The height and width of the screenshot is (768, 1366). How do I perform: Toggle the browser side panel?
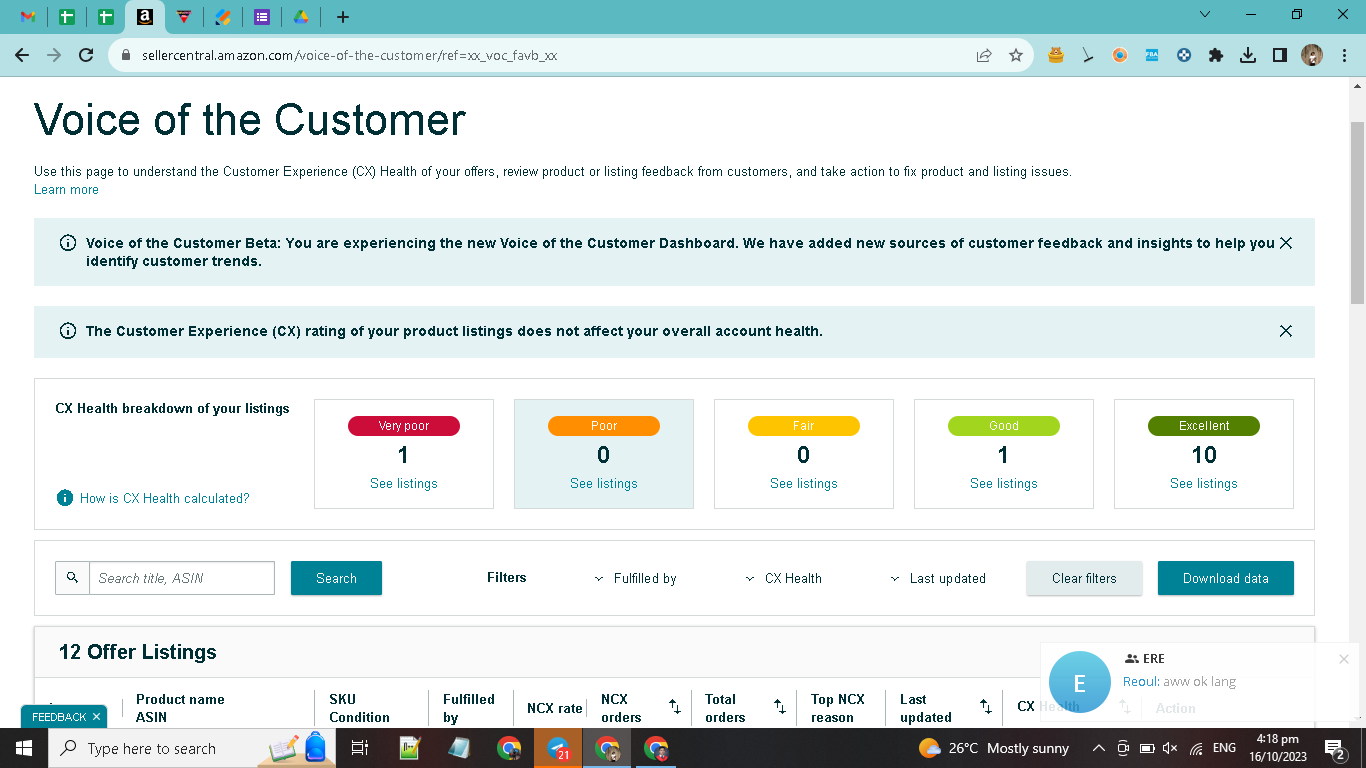[x=1280, y=55]
